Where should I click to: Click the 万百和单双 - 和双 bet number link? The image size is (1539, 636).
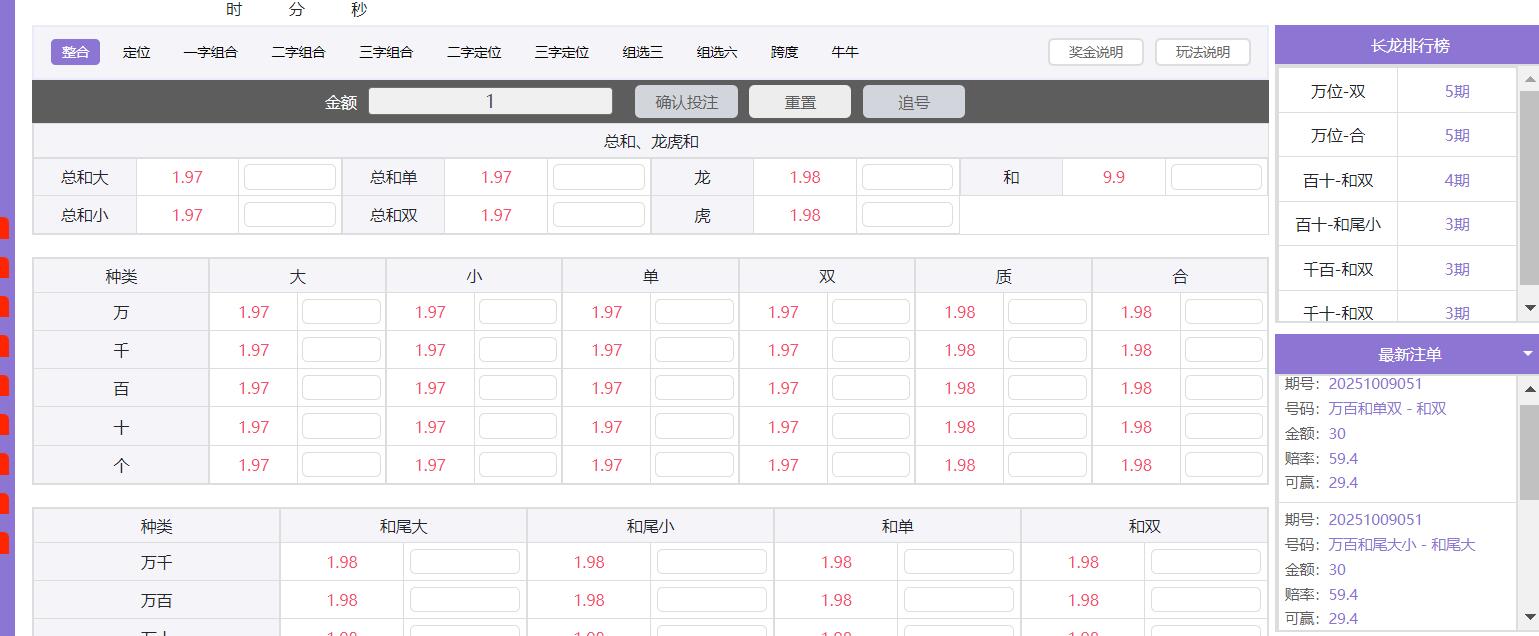point(1387,408)
